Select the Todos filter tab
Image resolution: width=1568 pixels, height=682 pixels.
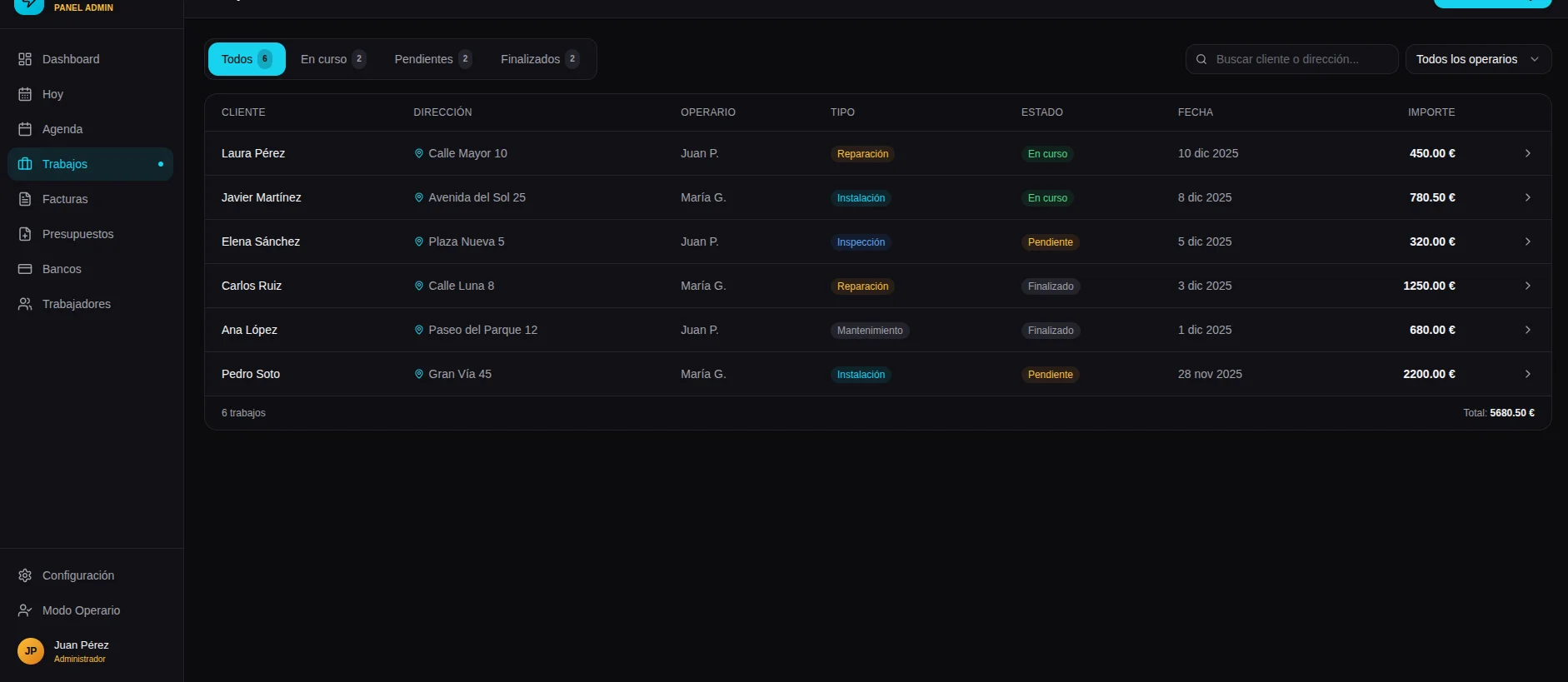point(247,59)
